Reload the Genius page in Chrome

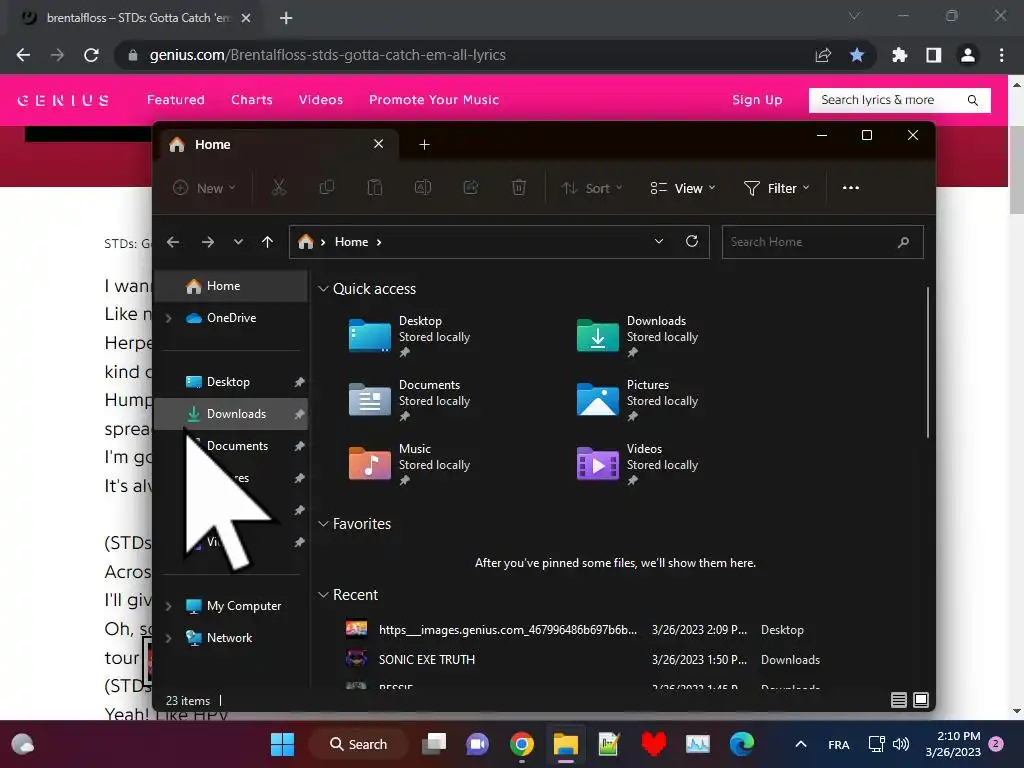click(x=91, y=56)
